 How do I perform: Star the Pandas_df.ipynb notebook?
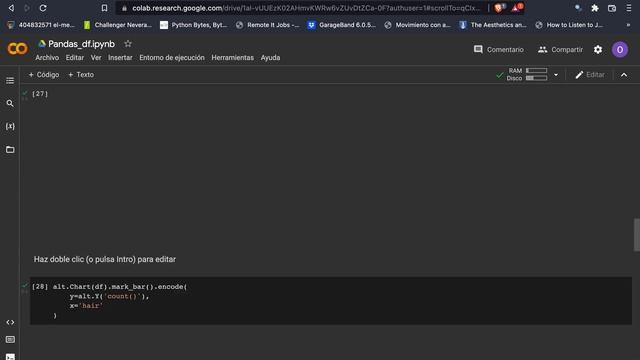tap(128, 44)
